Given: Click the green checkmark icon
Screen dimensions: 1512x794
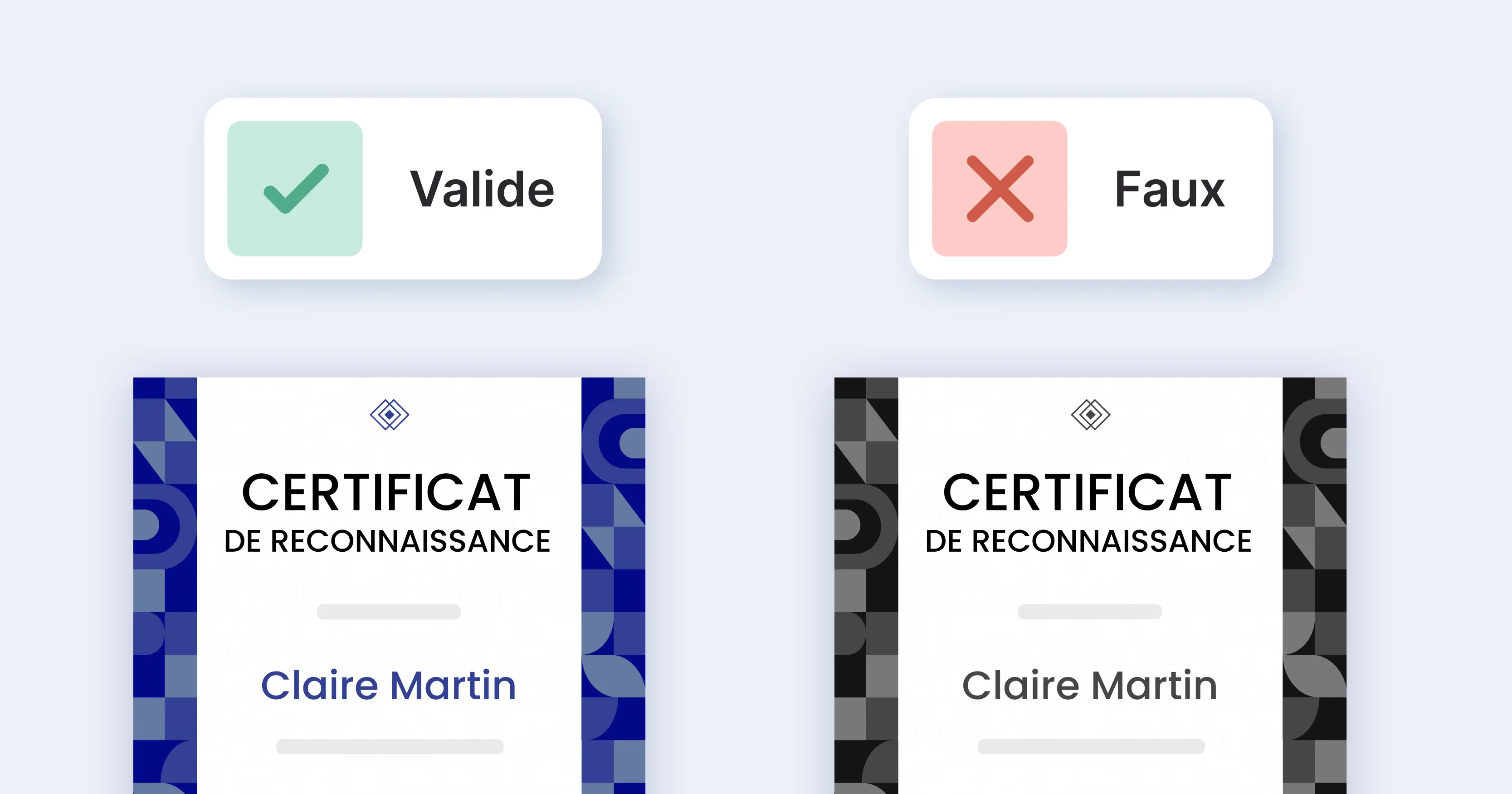Looking at the screenshot, I should [x=295, y=188].
